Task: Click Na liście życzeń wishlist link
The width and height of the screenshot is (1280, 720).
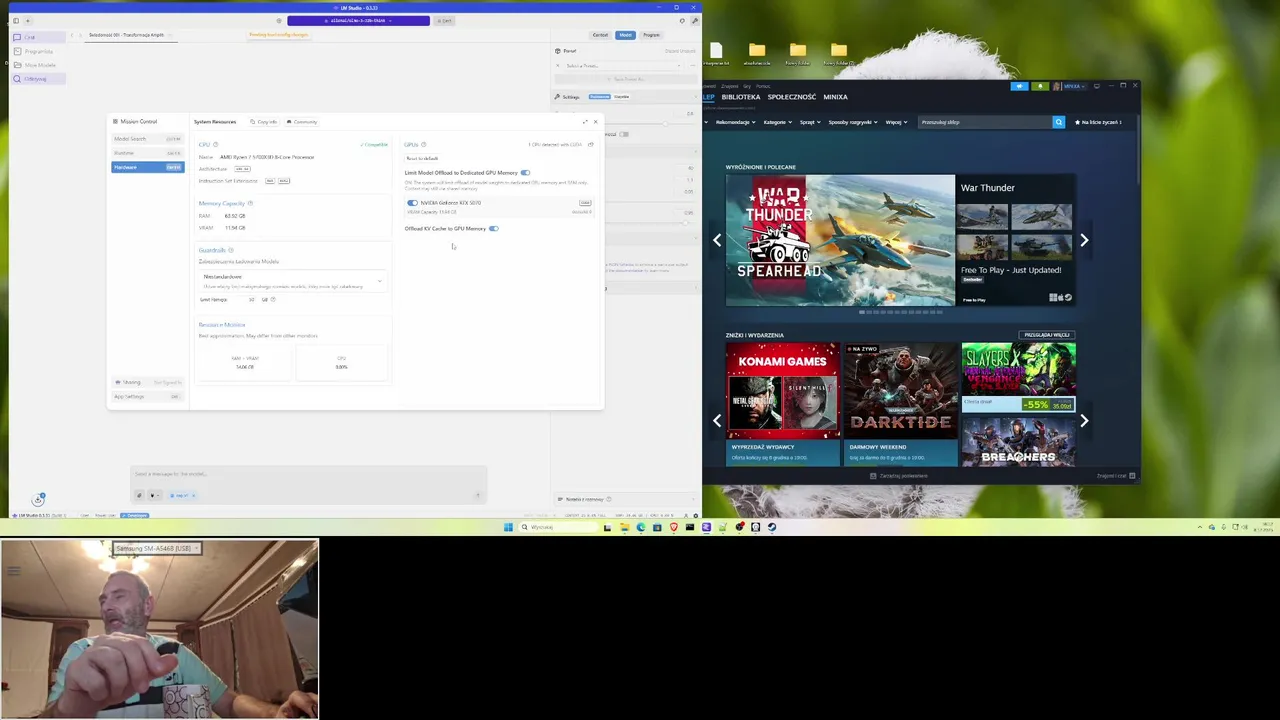Action: [x=1100, y=122]
